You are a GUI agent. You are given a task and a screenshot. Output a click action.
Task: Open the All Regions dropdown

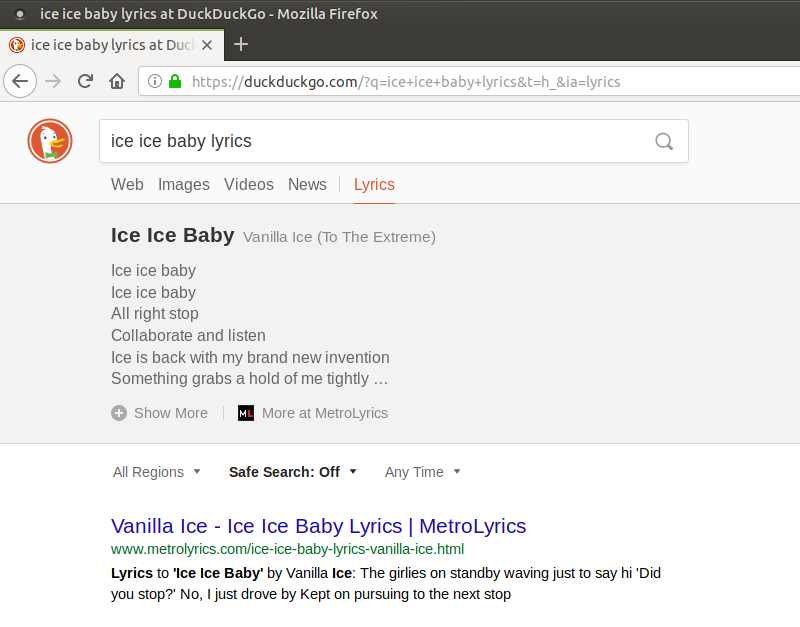tap(157, 472)
